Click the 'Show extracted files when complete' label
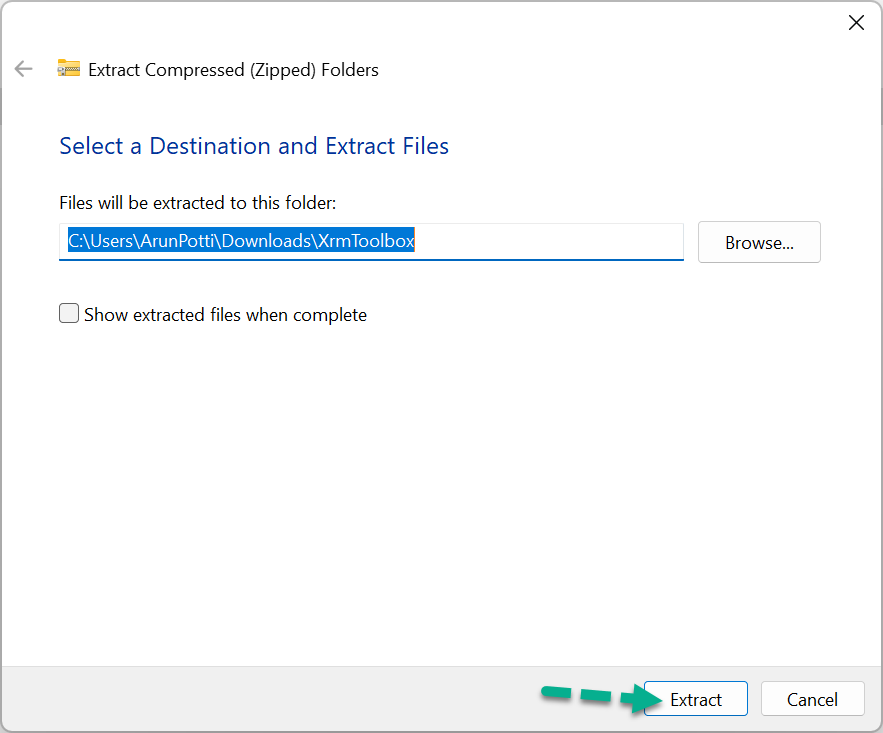The height and width of the screenshot is (733, 883). 225,315
